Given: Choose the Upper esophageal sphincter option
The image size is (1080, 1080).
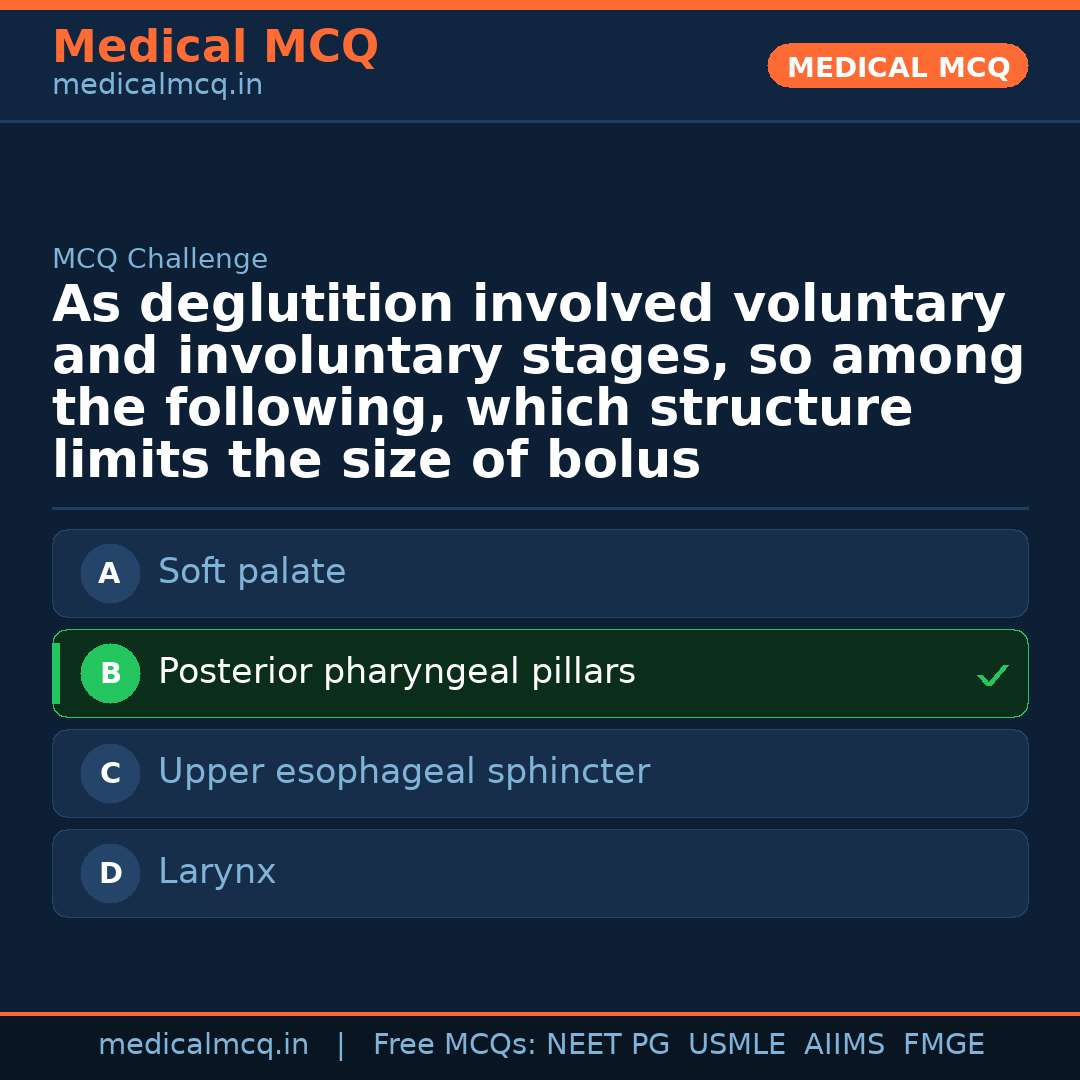Looking at the screenshot, I should tap(404, 772).
